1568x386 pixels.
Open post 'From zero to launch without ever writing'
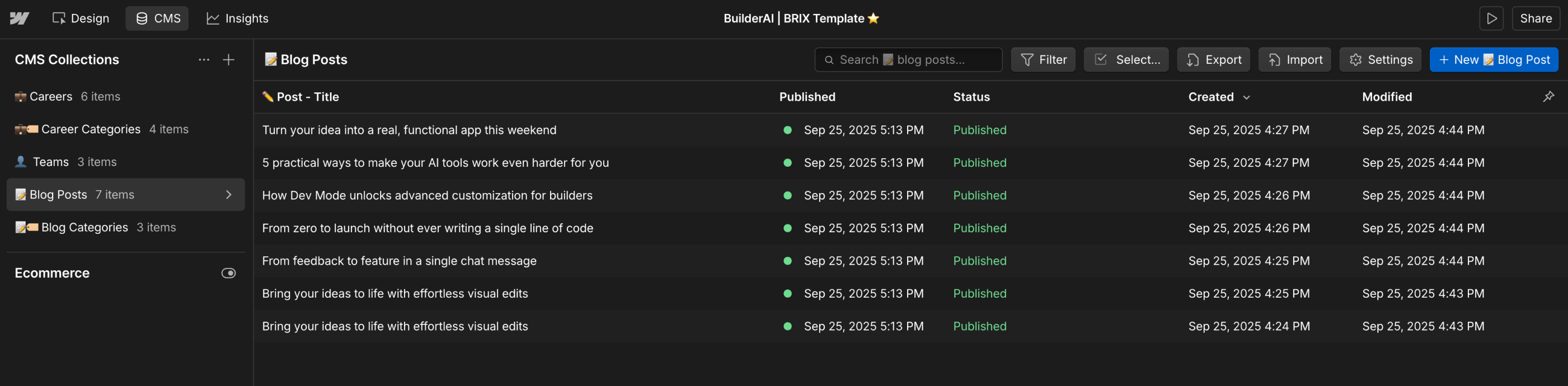click(x=428, y=228)
